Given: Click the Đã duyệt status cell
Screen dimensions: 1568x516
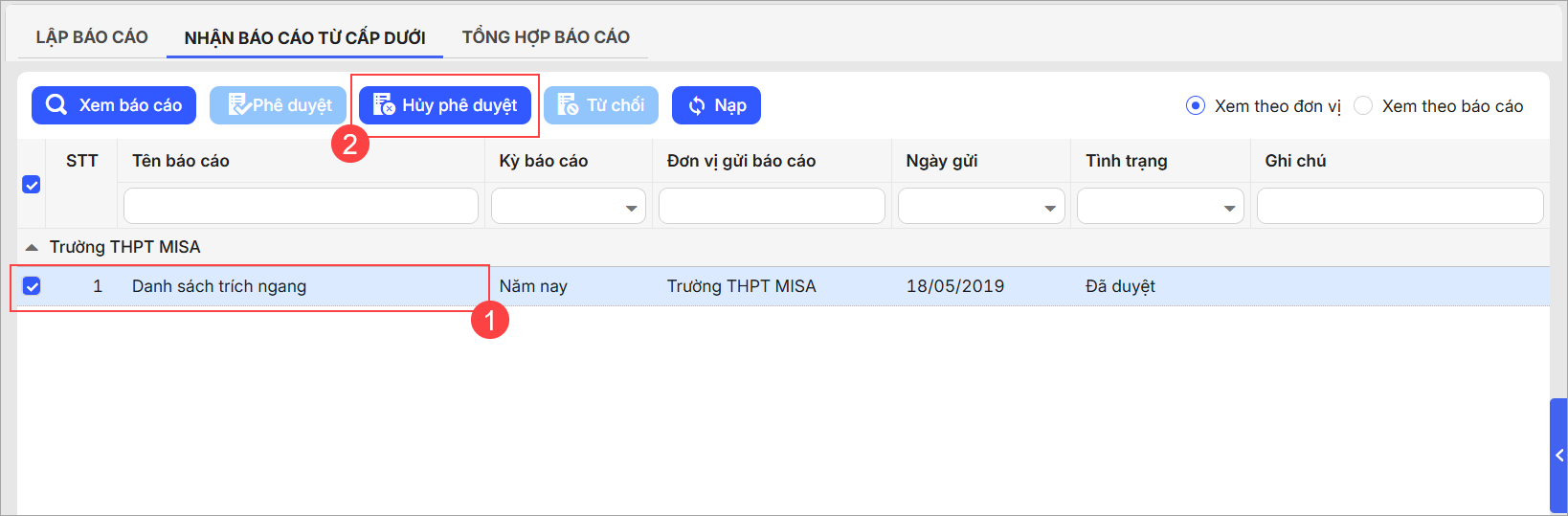Looking at the screenshot, I should click(1120, 286).
